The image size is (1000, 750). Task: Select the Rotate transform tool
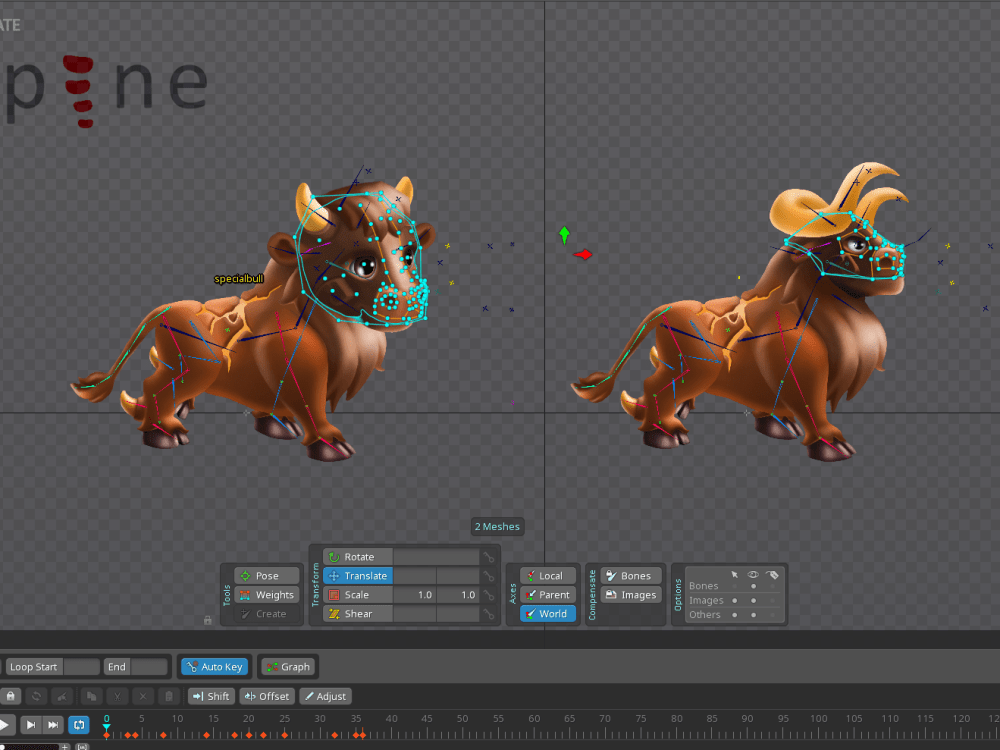click(358, 556)
